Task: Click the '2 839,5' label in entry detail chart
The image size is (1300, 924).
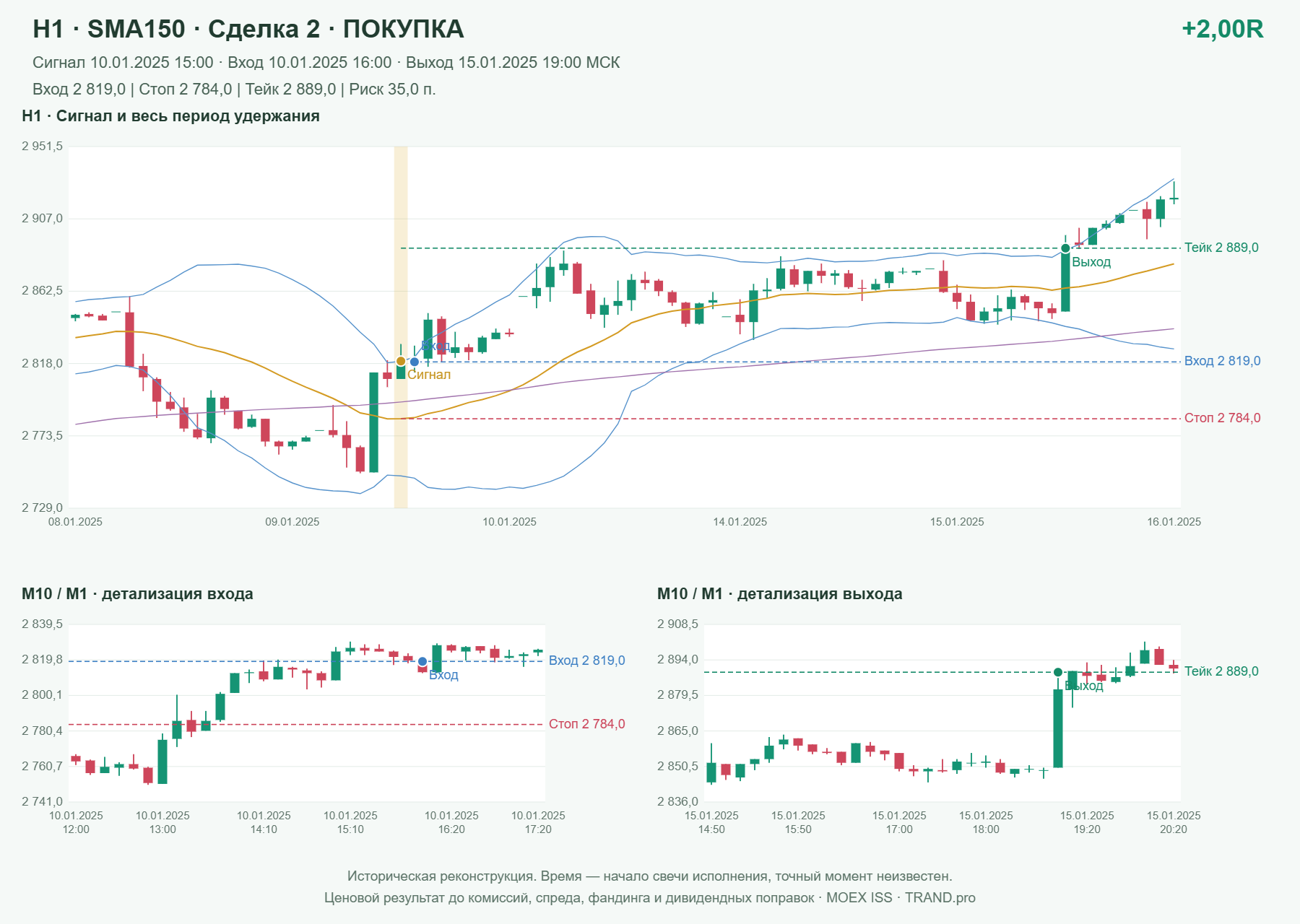Action: pos(42,624)
